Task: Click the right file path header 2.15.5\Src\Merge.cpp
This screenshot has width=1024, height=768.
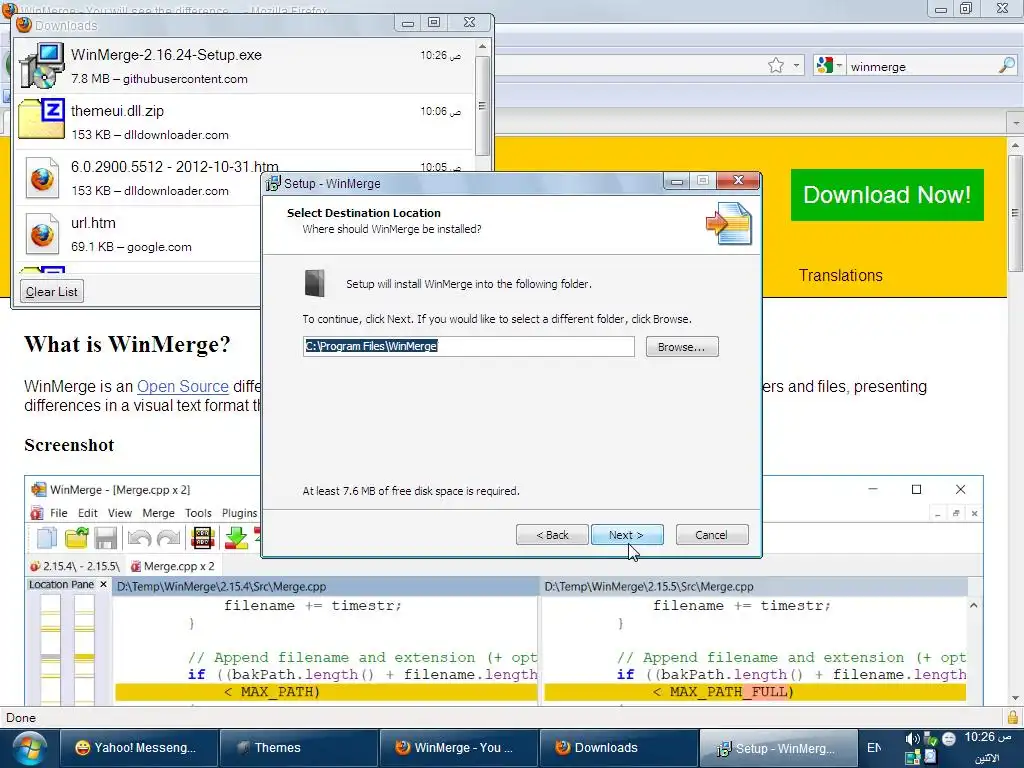Action: point(649,586)
